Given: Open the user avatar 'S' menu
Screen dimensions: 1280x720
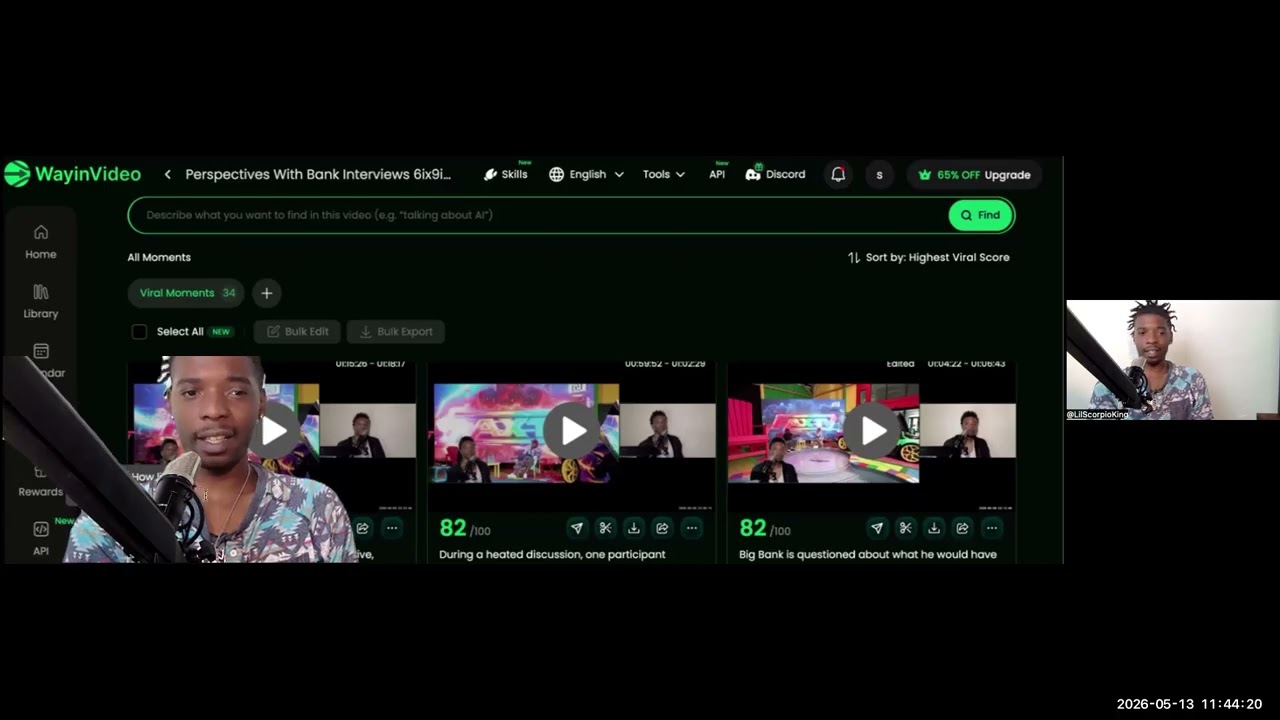Looking at the screenshot, I should [879, 174].
